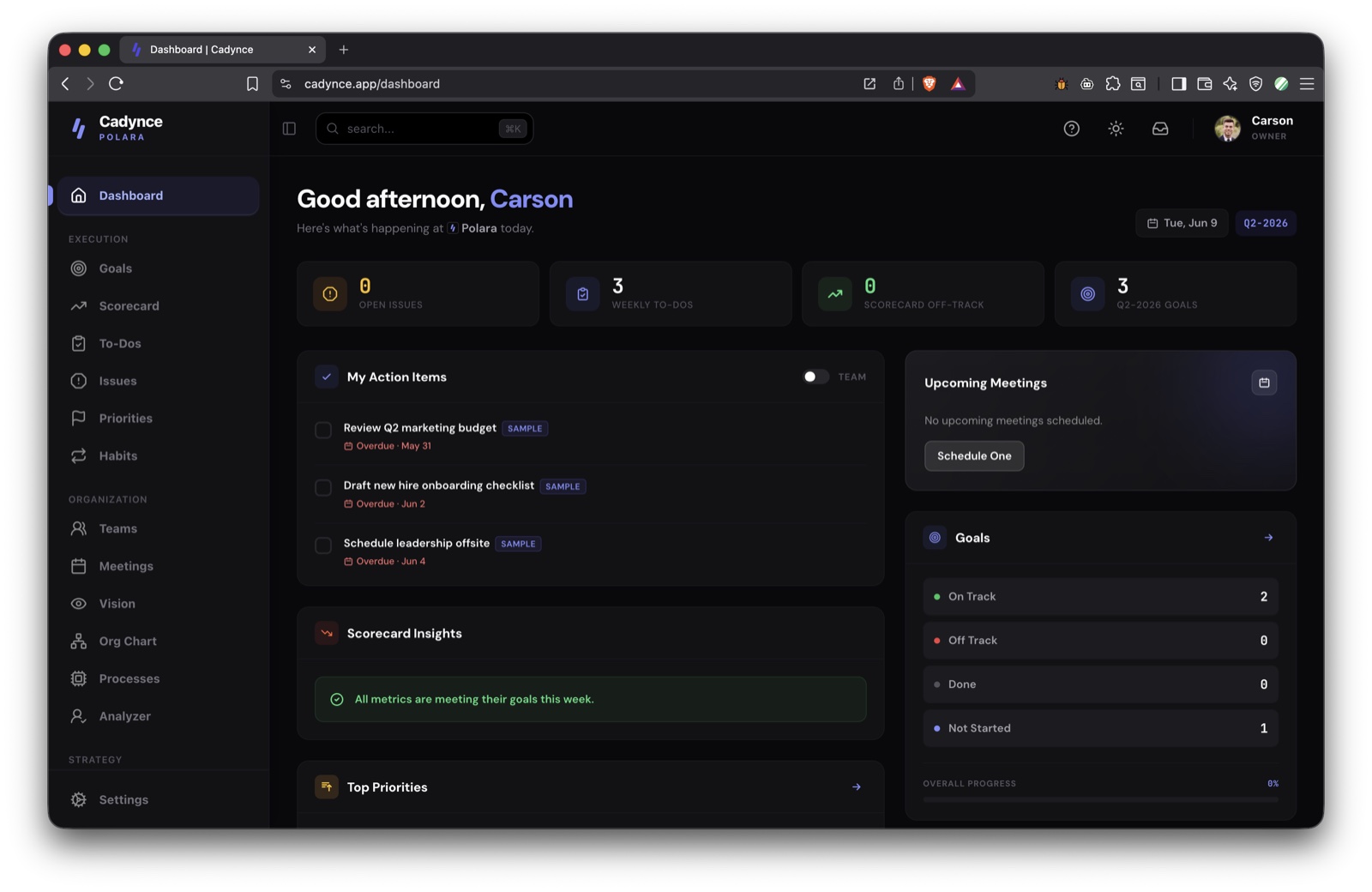This screenshot has height=892, width=1372.
Task: Open browser hamburger menu
Action: click(1307, 83)
